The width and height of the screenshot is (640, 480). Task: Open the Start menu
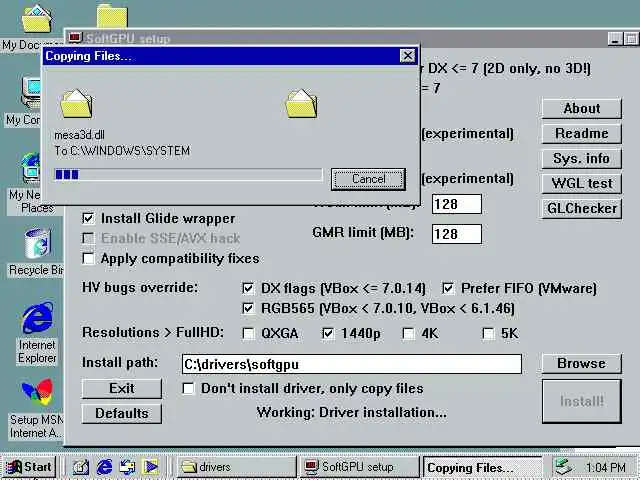point(29,467)
